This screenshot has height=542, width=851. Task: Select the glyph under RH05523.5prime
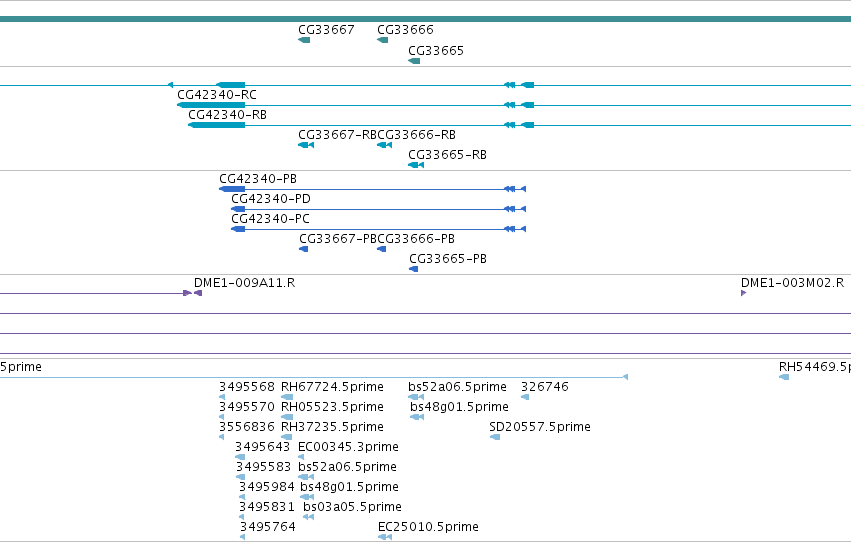click(287, 418)
